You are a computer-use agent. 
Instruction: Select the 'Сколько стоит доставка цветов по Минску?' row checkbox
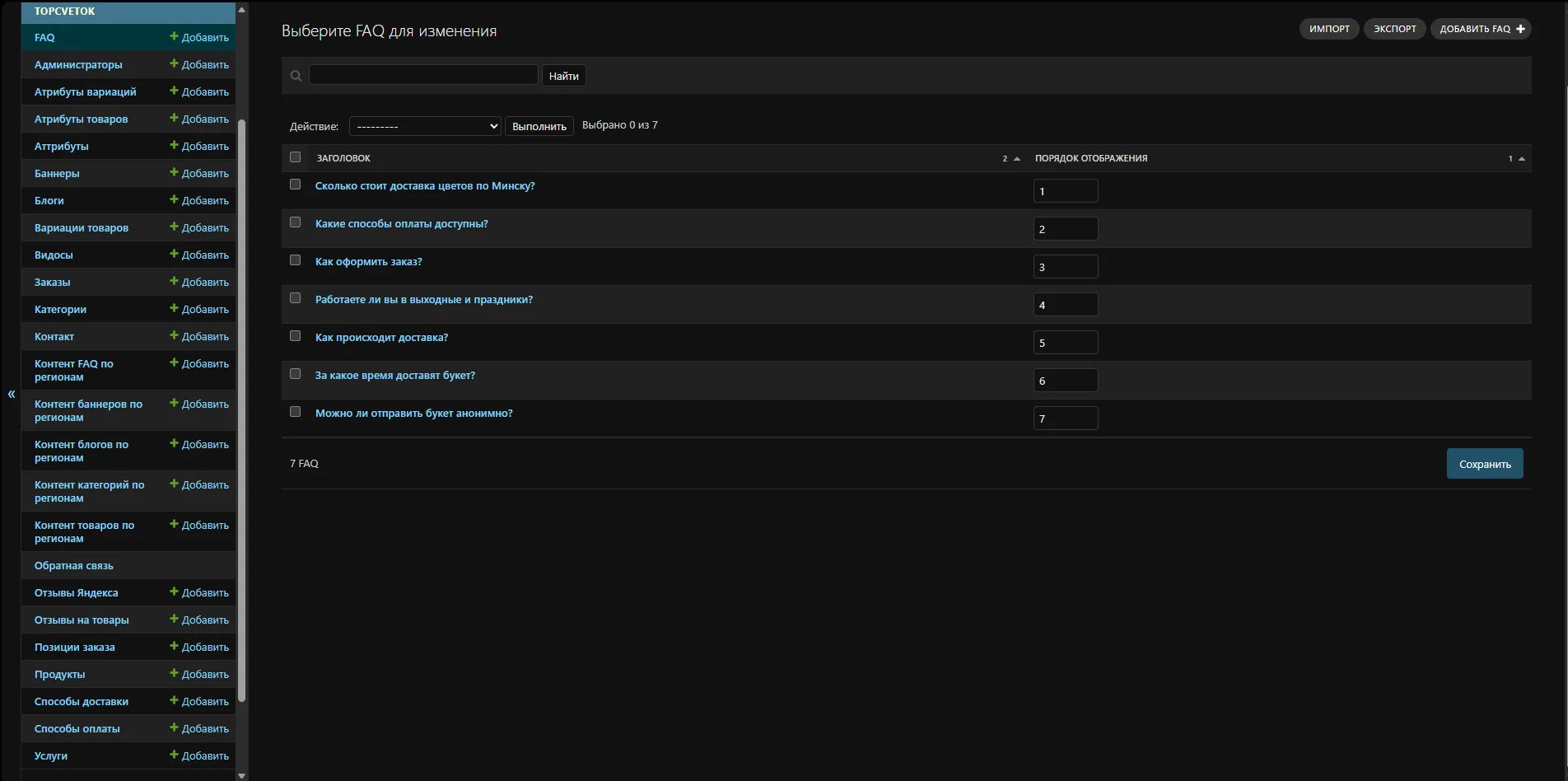296,185
